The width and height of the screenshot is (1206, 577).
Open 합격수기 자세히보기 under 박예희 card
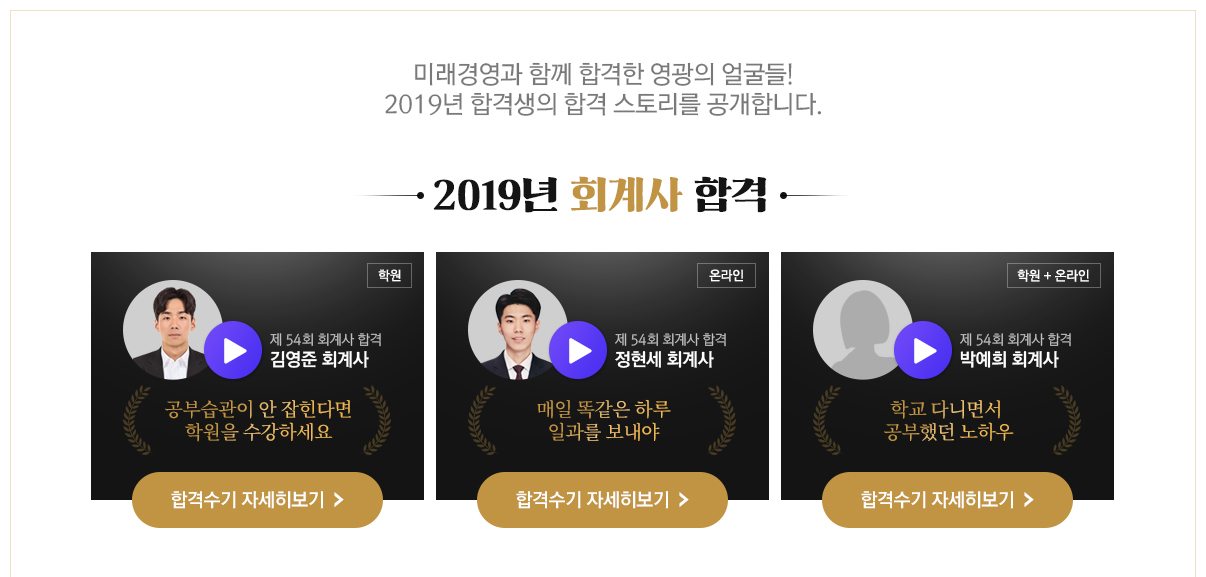point(947,499)
